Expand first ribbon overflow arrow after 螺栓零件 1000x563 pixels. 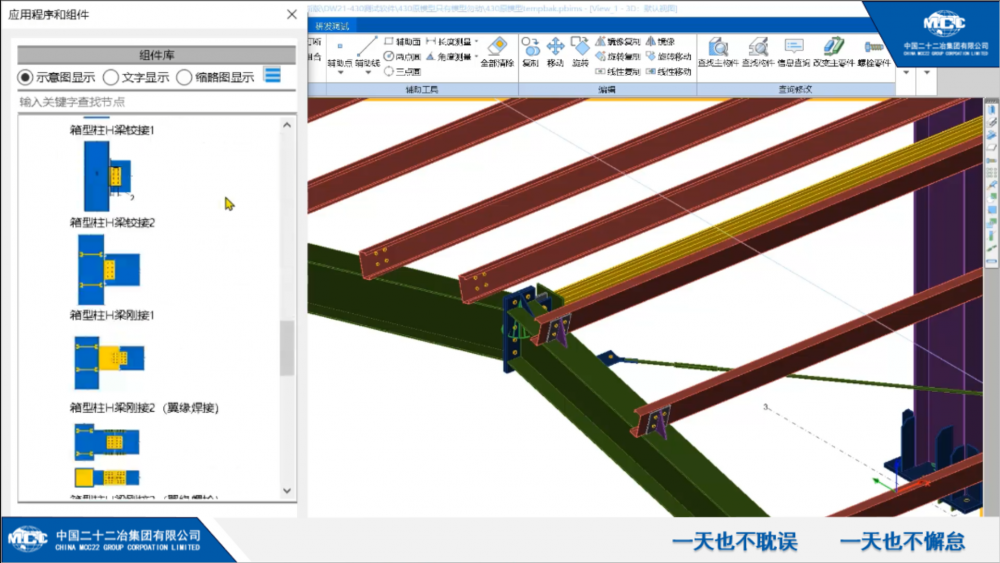[906, 73]
